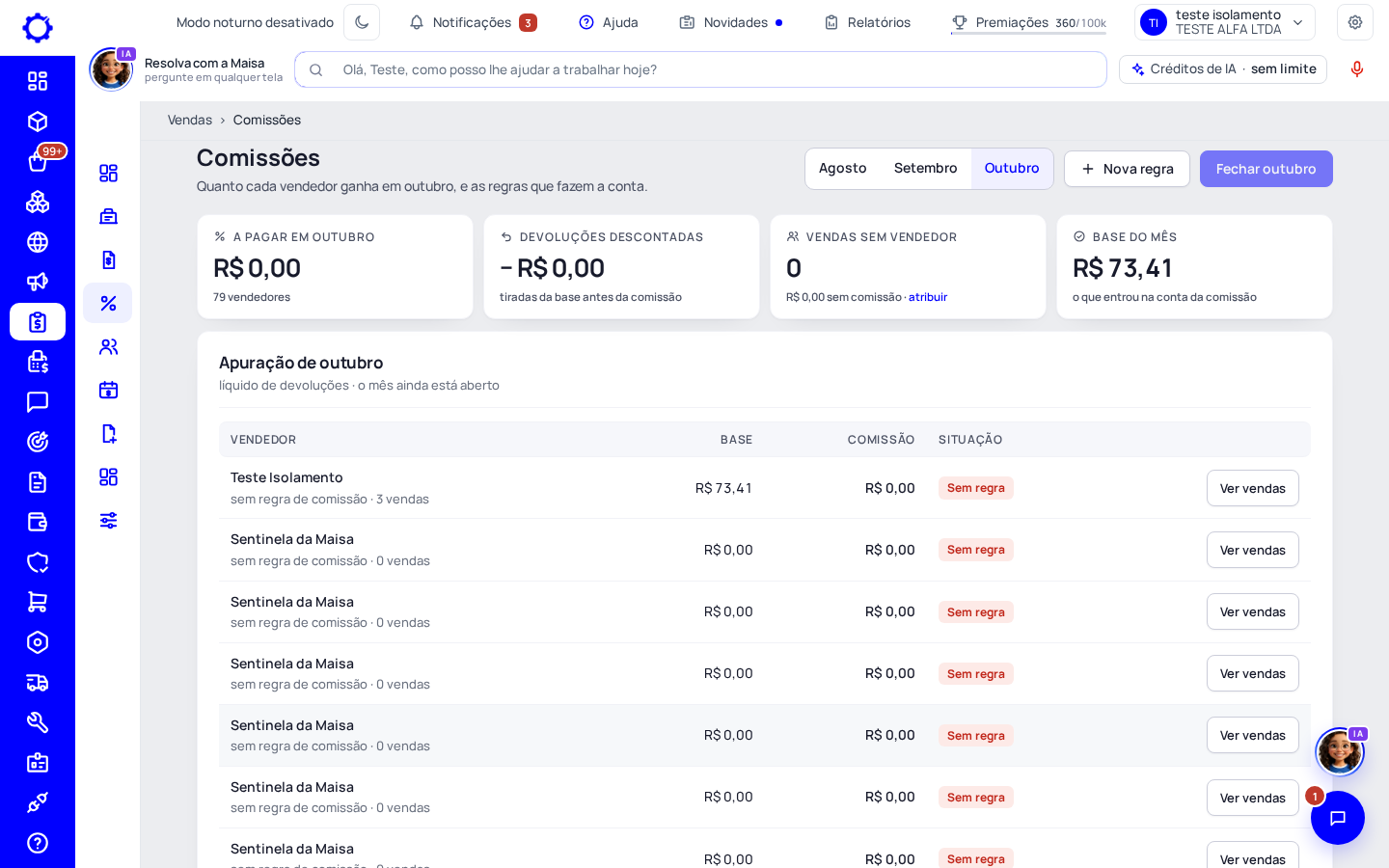Click the Fechar outubro button
This screenshot has height=868, width=1389.
tap(1266, 169)
